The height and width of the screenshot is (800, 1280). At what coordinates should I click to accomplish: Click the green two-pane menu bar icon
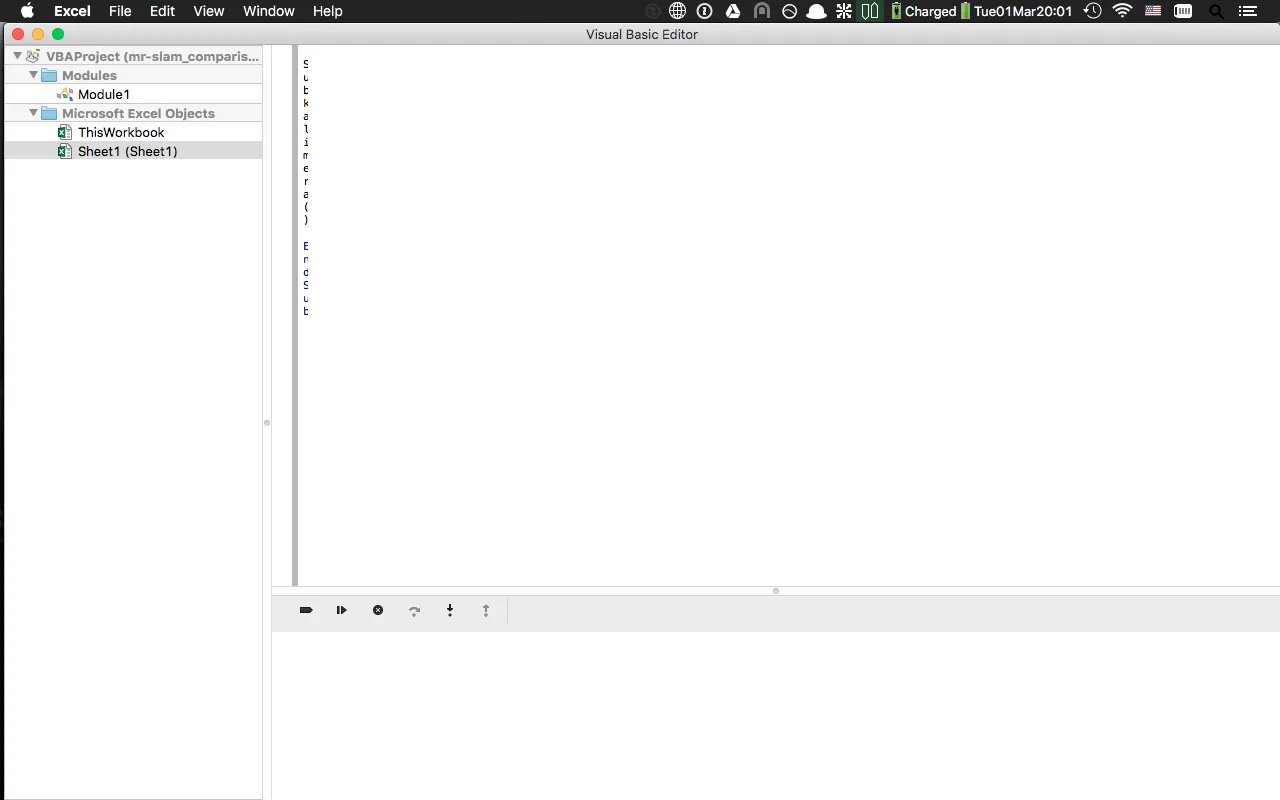click(x=870, y=11)
